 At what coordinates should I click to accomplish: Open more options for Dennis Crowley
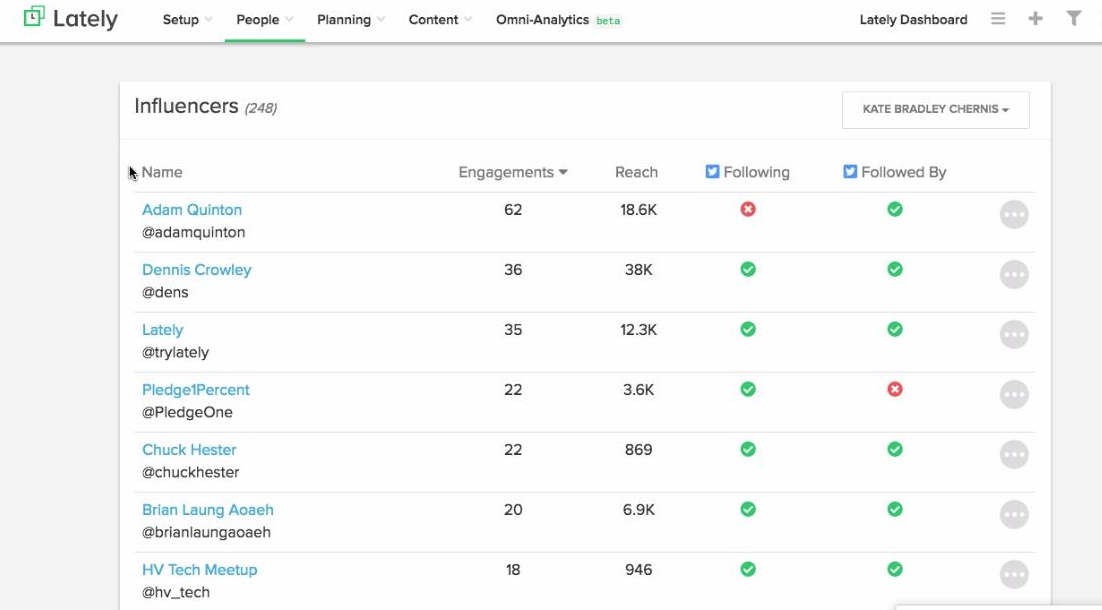(1014, 275)
